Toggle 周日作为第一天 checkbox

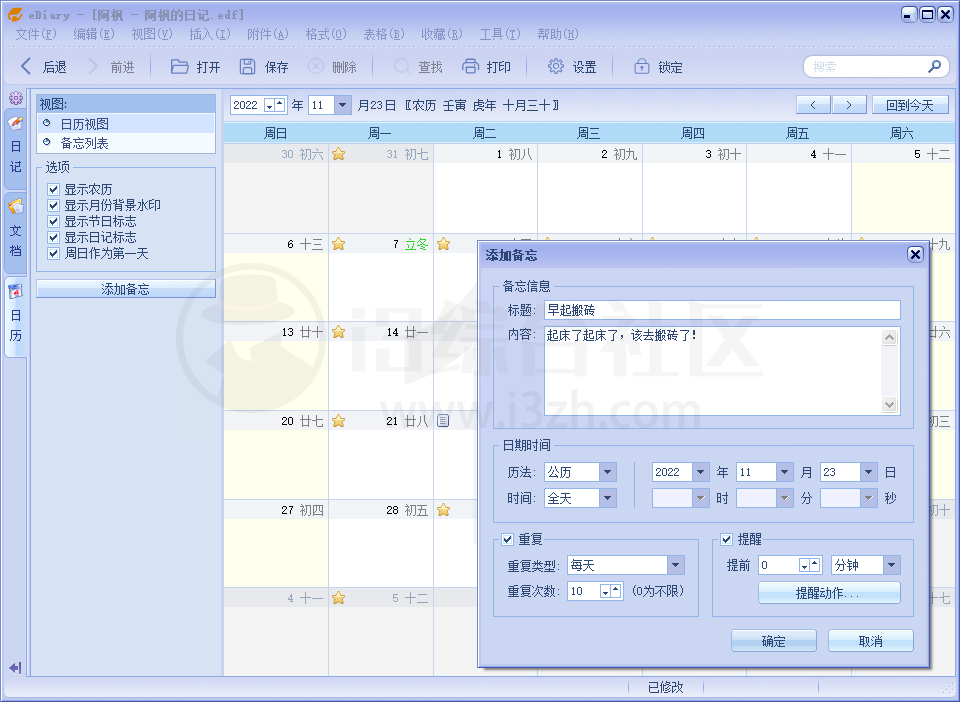[53, 253]
